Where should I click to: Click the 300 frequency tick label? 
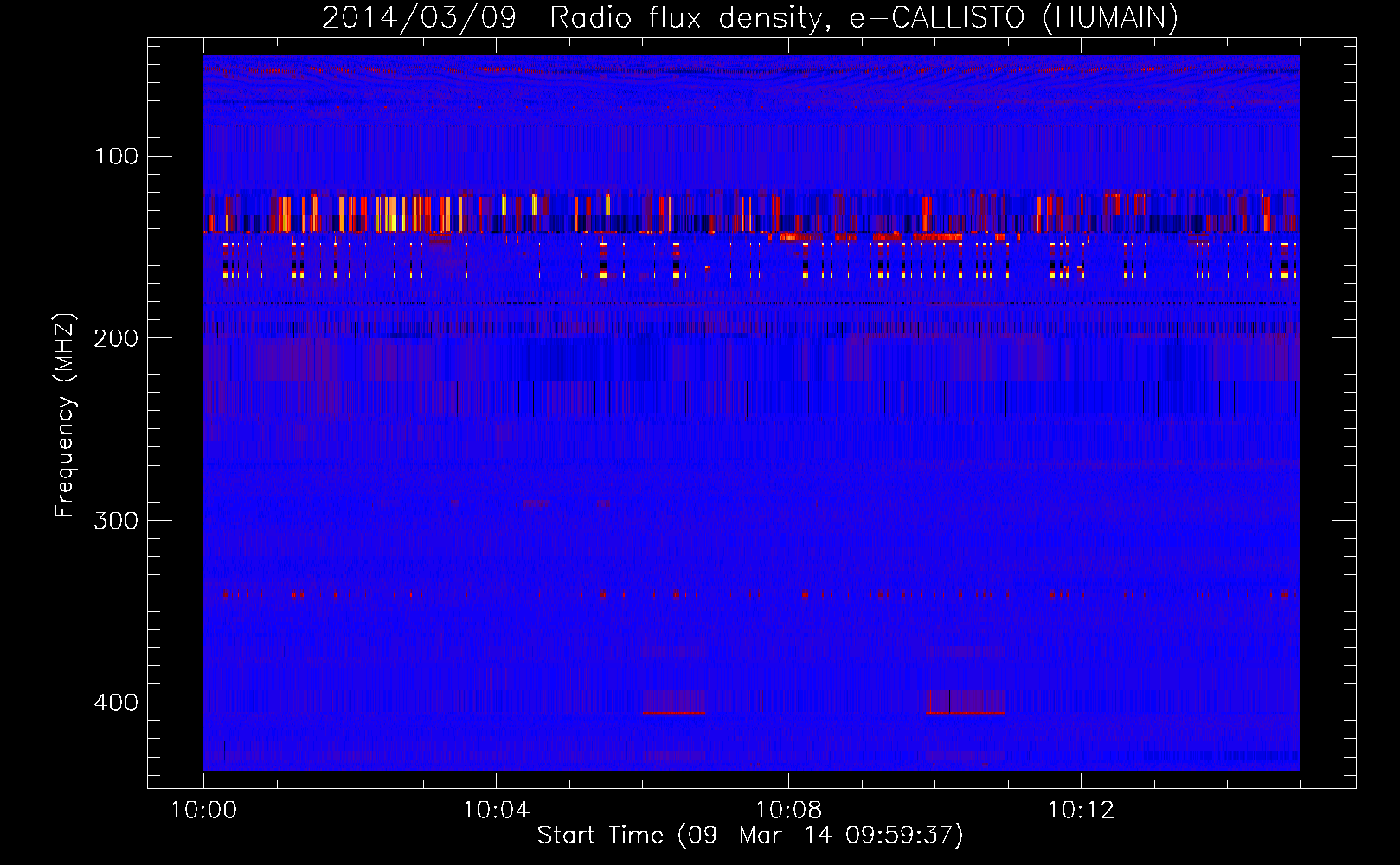(117, 521)
